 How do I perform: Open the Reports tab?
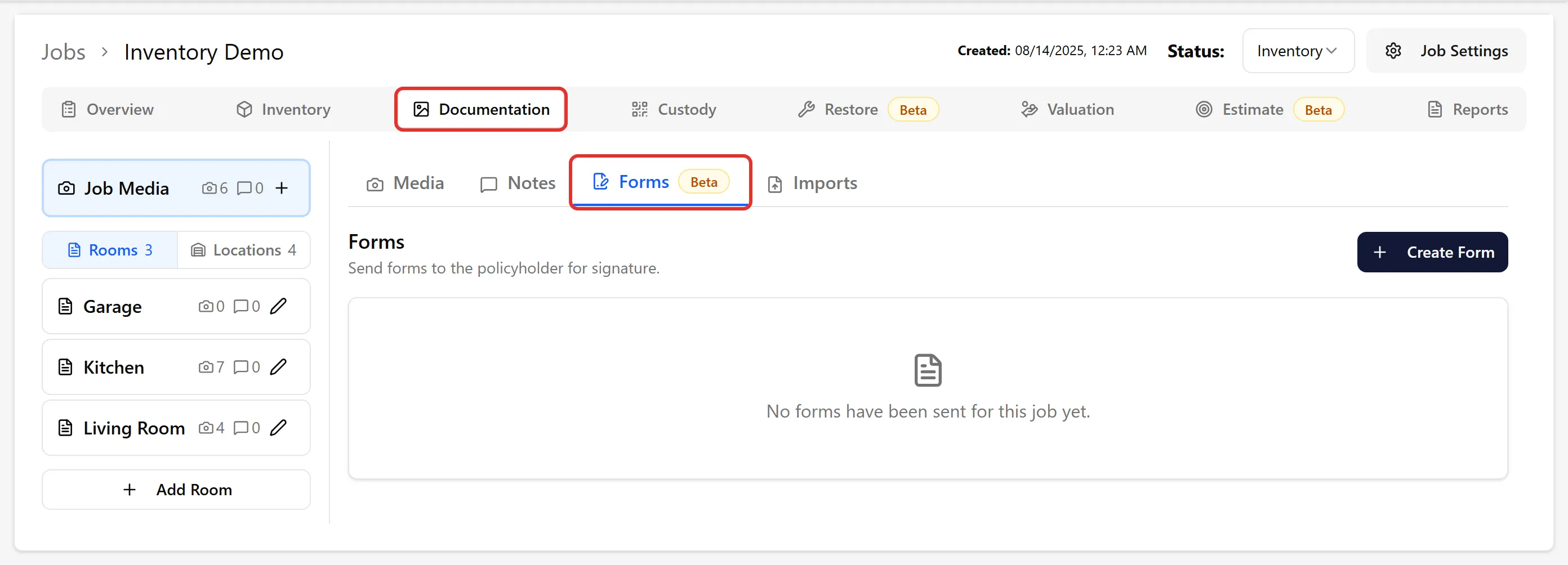point(1468,110)
